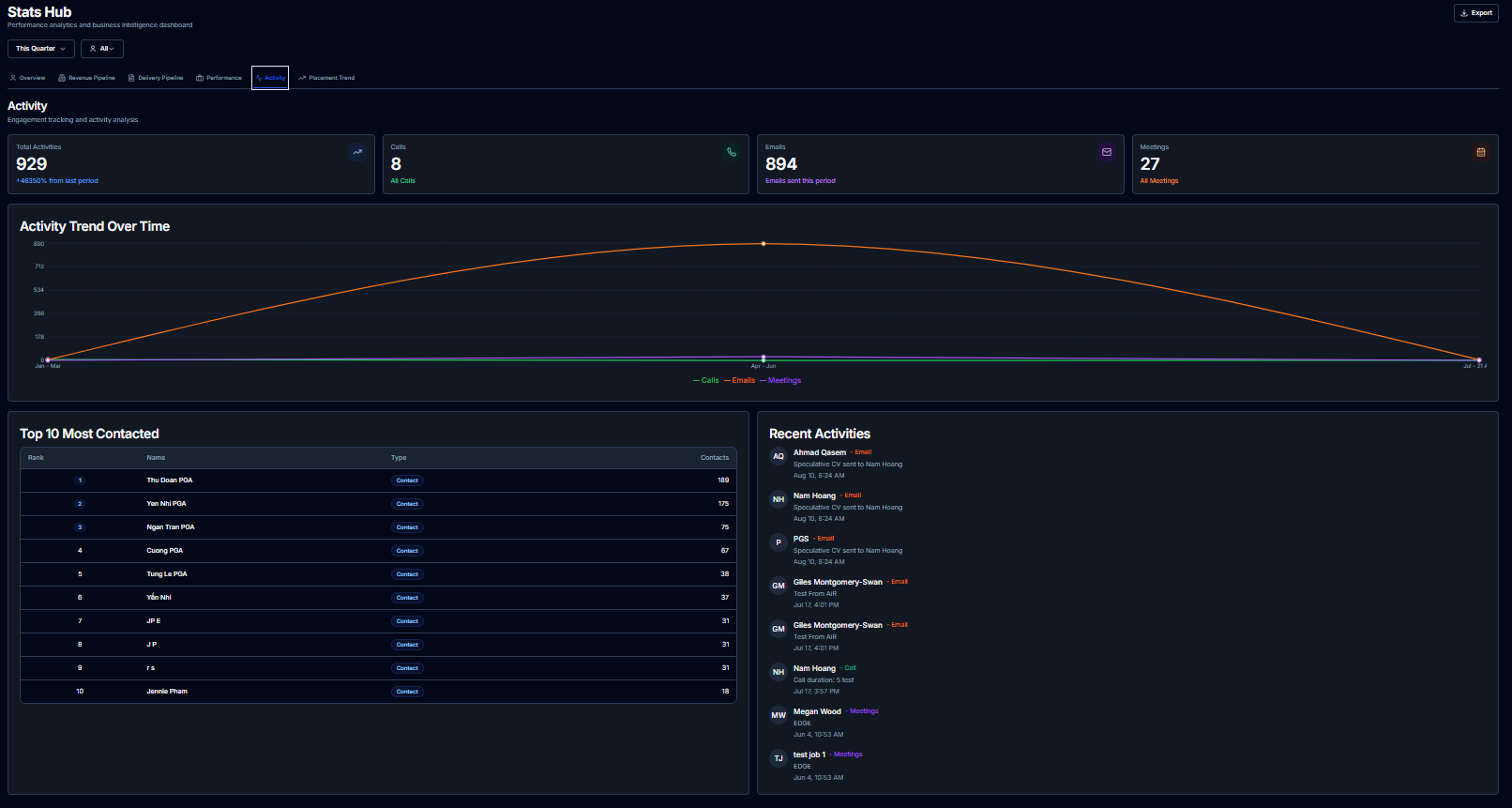Click the Export button
Image resolution: width=1512 pixels, height=808 pixels.
(x=1476, y=13)
